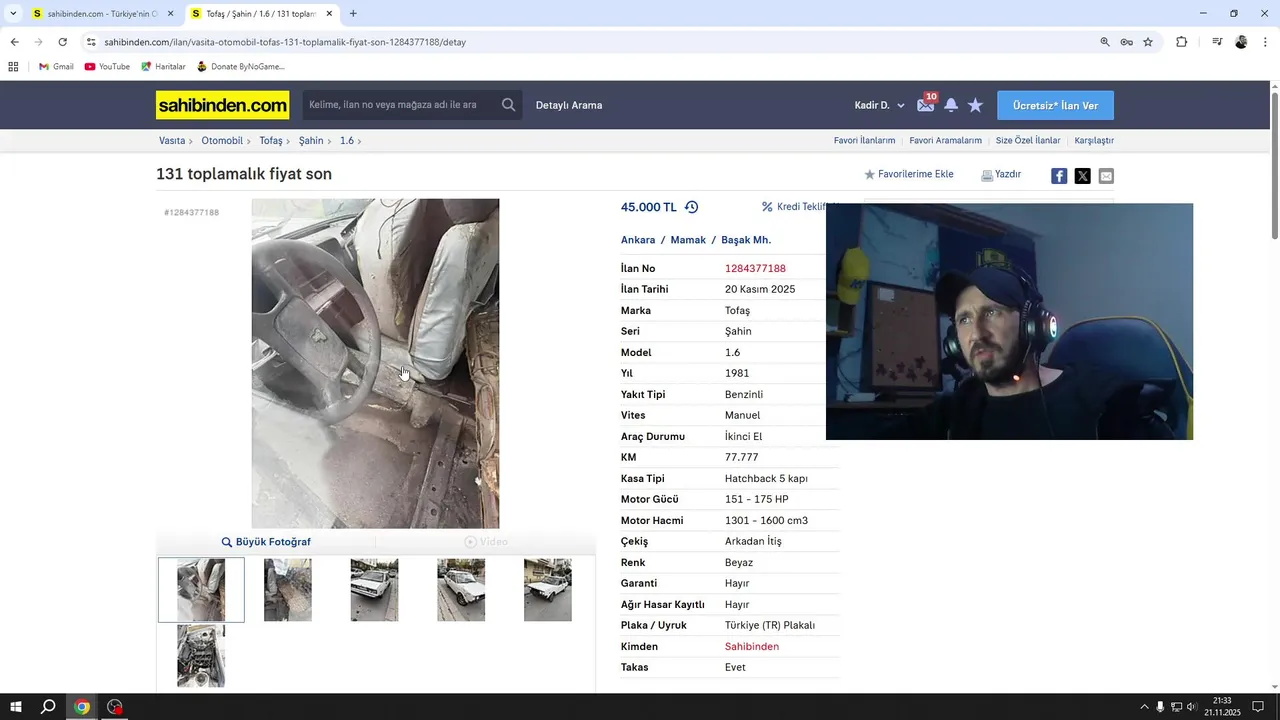Click the Mamak location link

coord(688,240)
